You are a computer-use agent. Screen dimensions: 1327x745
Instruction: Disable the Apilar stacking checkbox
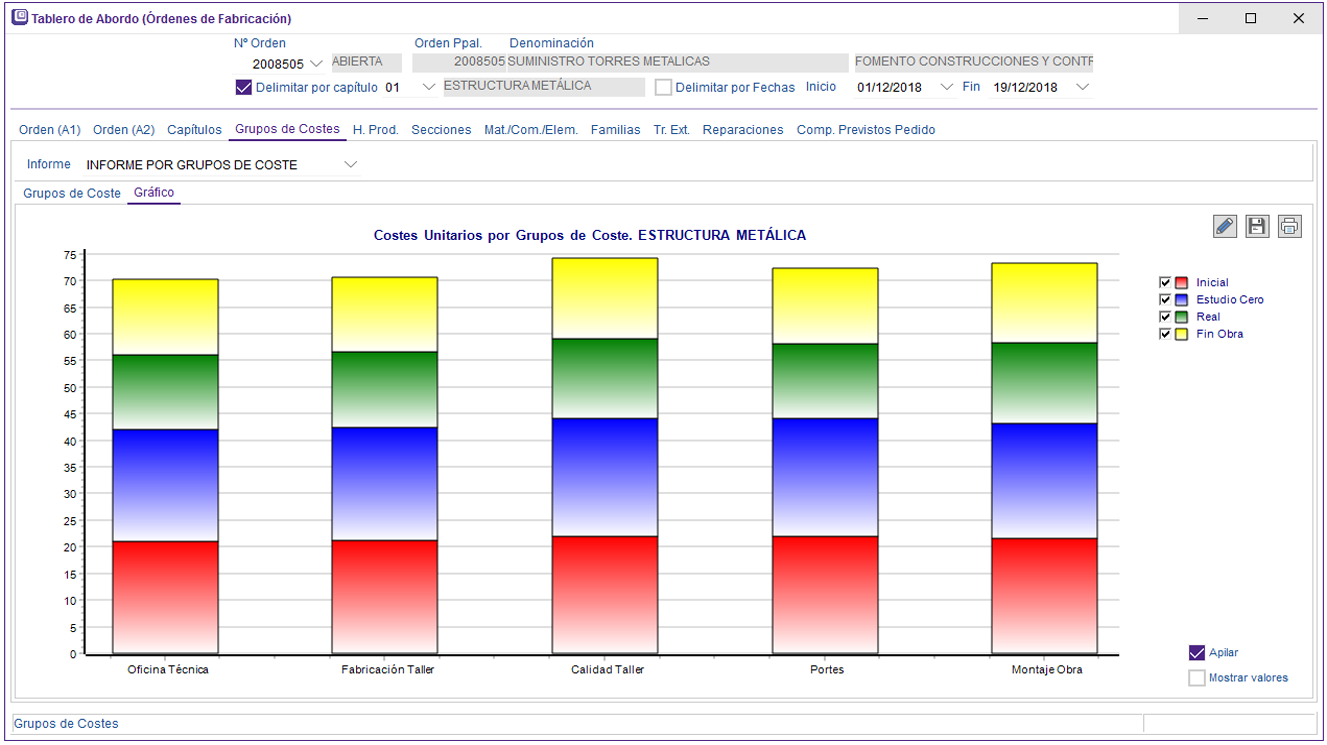click(x=1197, y=653)
